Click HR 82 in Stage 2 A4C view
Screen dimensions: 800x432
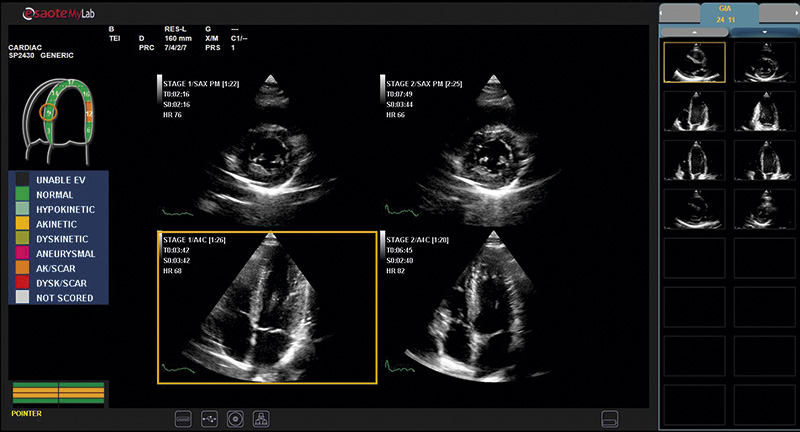point(395,271)
